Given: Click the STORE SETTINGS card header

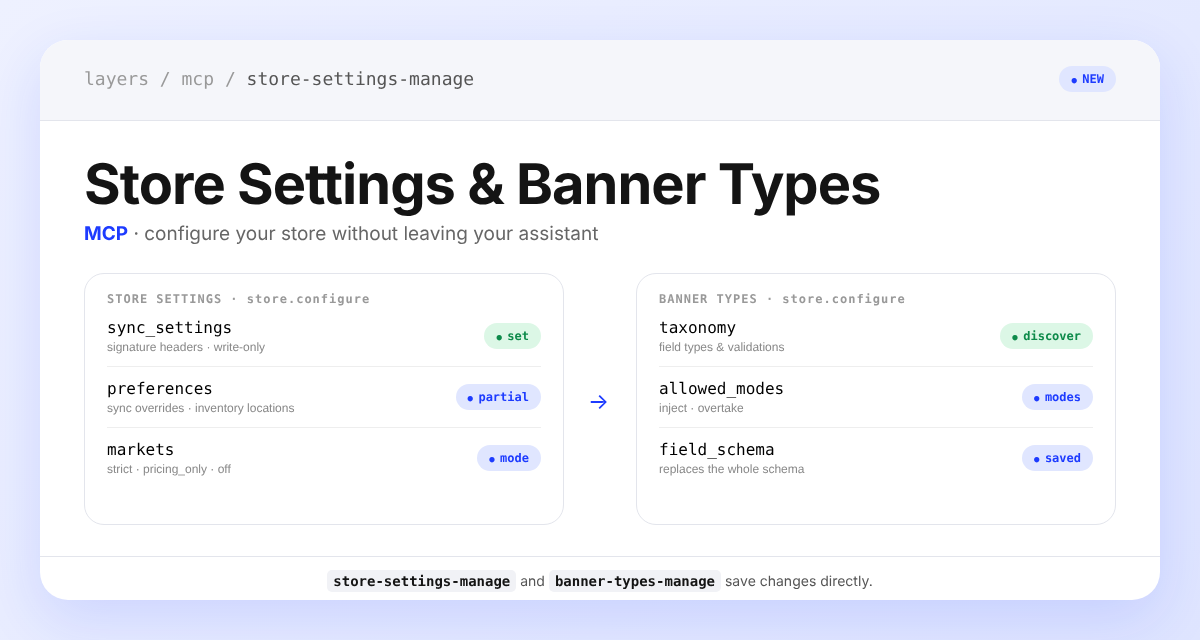Looking at the screenshot, I should tap(238, 299).
